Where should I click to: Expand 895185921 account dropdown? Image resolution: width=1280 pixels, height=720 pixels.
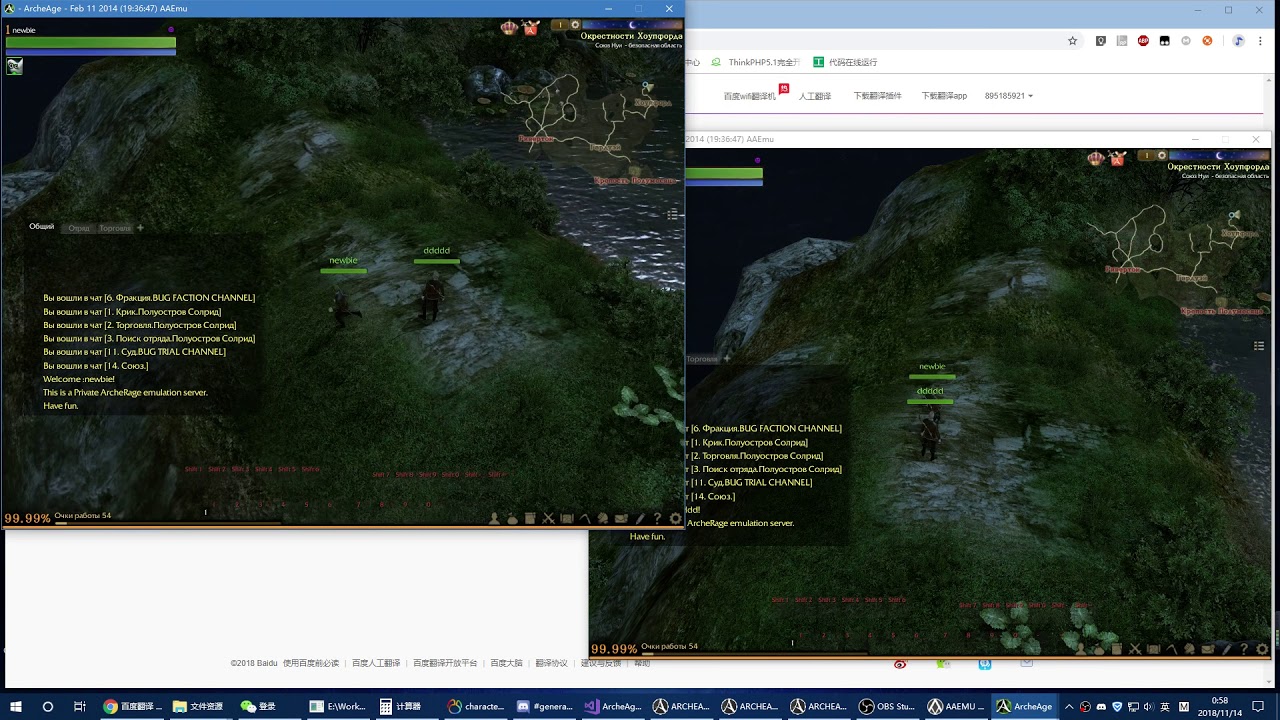click(x=1008, y=96)
